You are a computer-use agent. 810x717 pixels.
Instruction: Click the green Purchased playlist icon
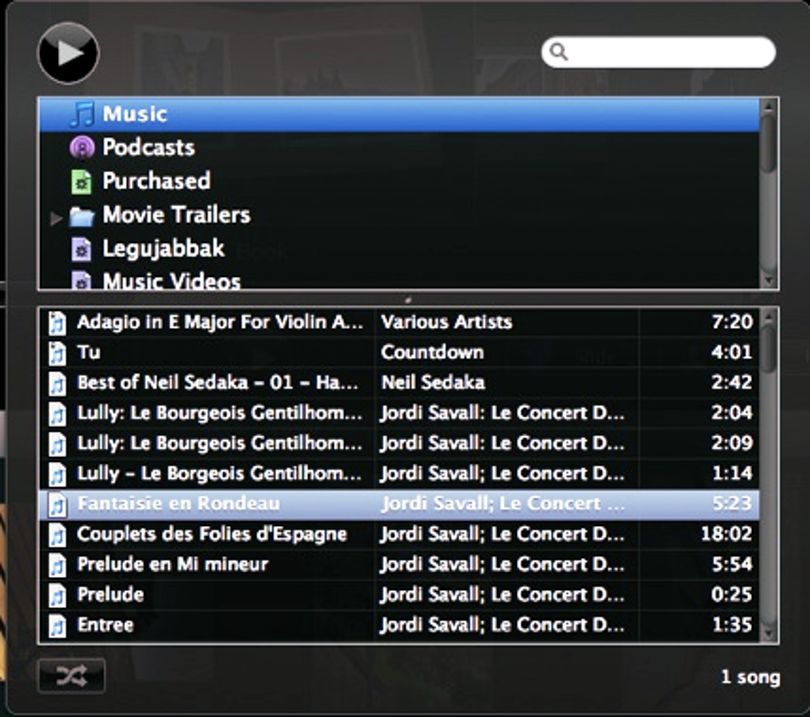click(x=81, y=182)
